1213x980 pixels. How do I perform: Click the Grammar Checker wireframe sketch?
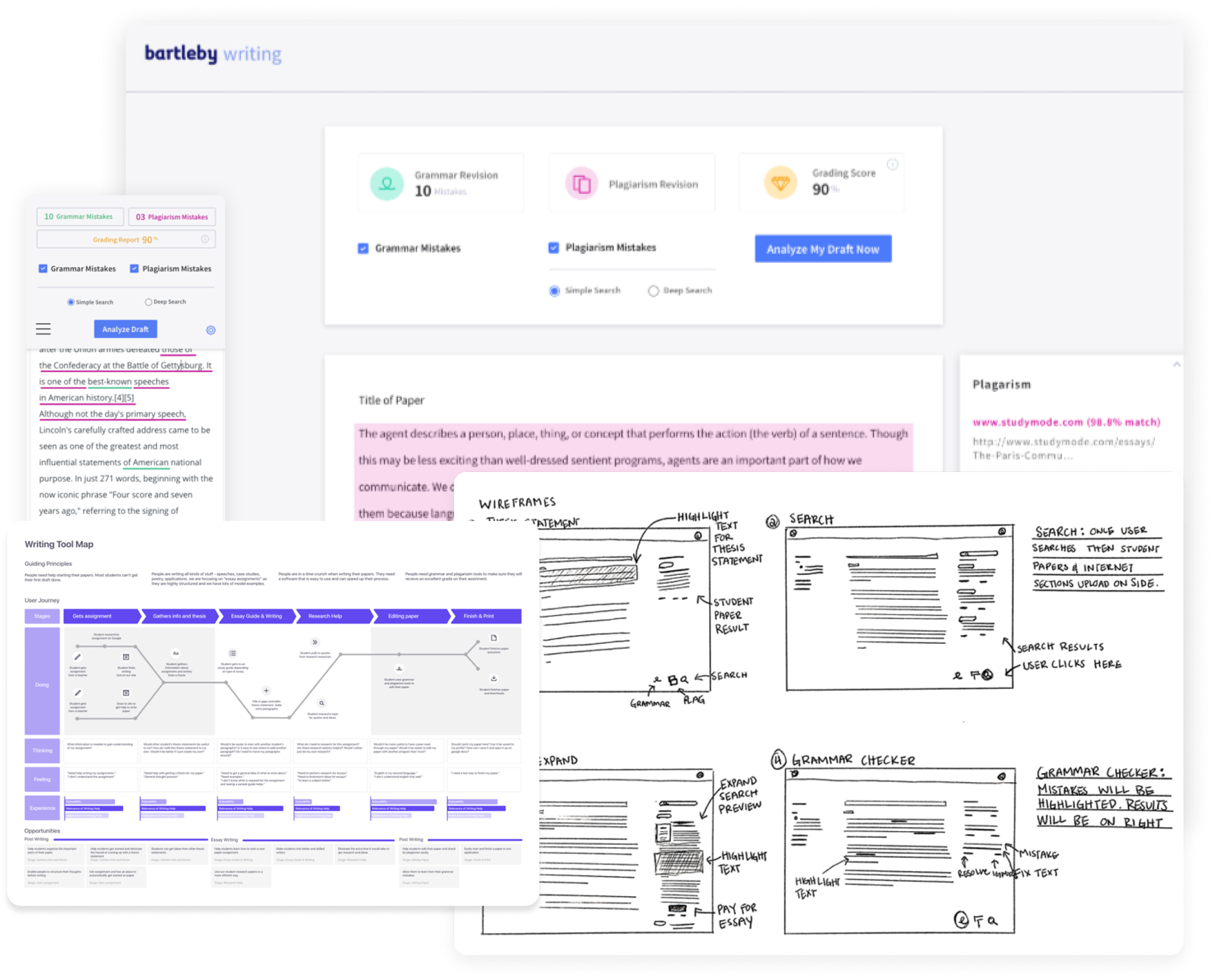click(x=899, y=851)
